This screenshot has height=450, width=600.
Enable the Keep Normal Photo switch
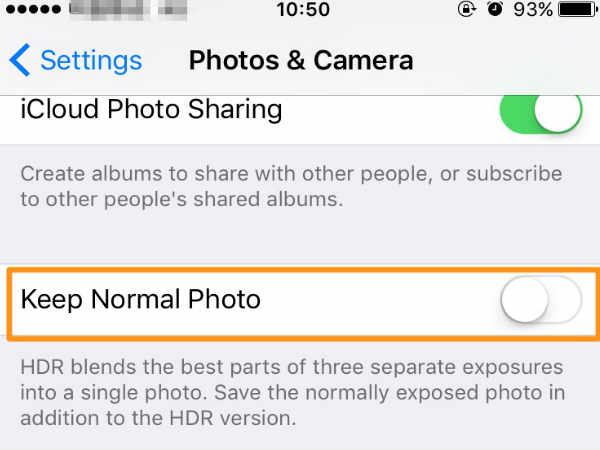coord(541,300)
